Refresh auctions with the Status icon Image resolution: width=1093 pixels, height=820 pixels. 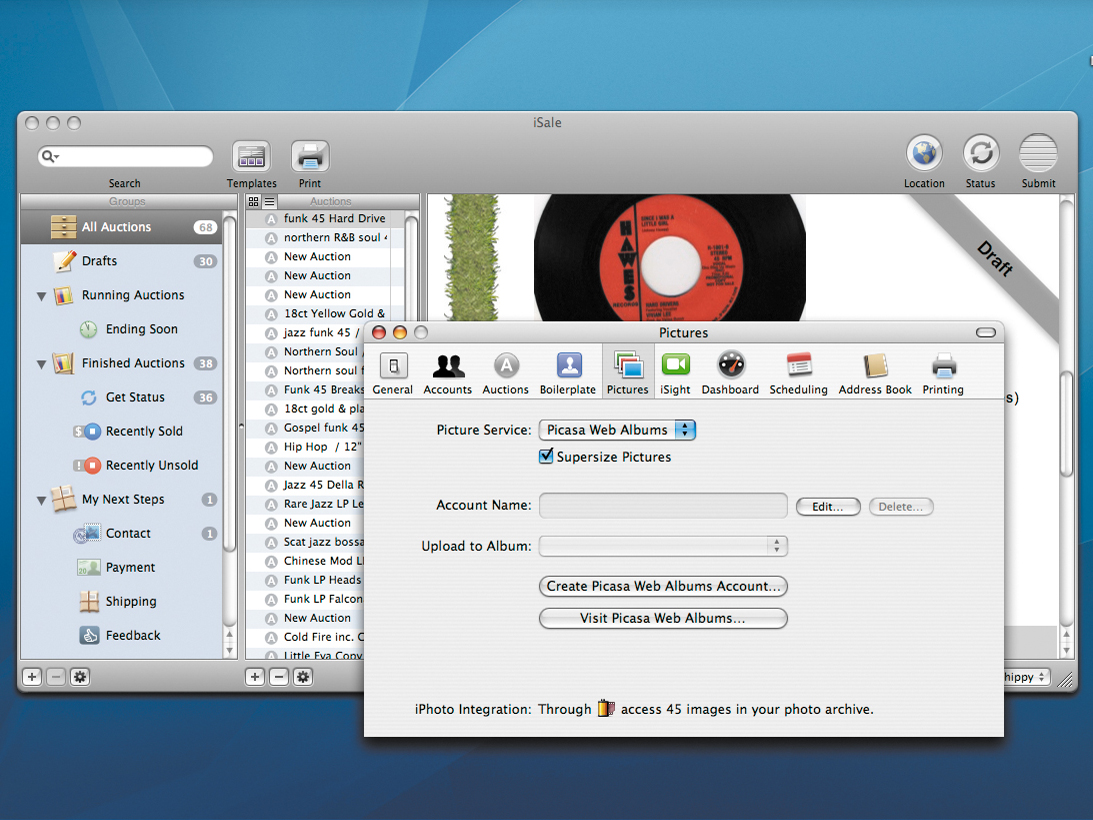(981, 153)
